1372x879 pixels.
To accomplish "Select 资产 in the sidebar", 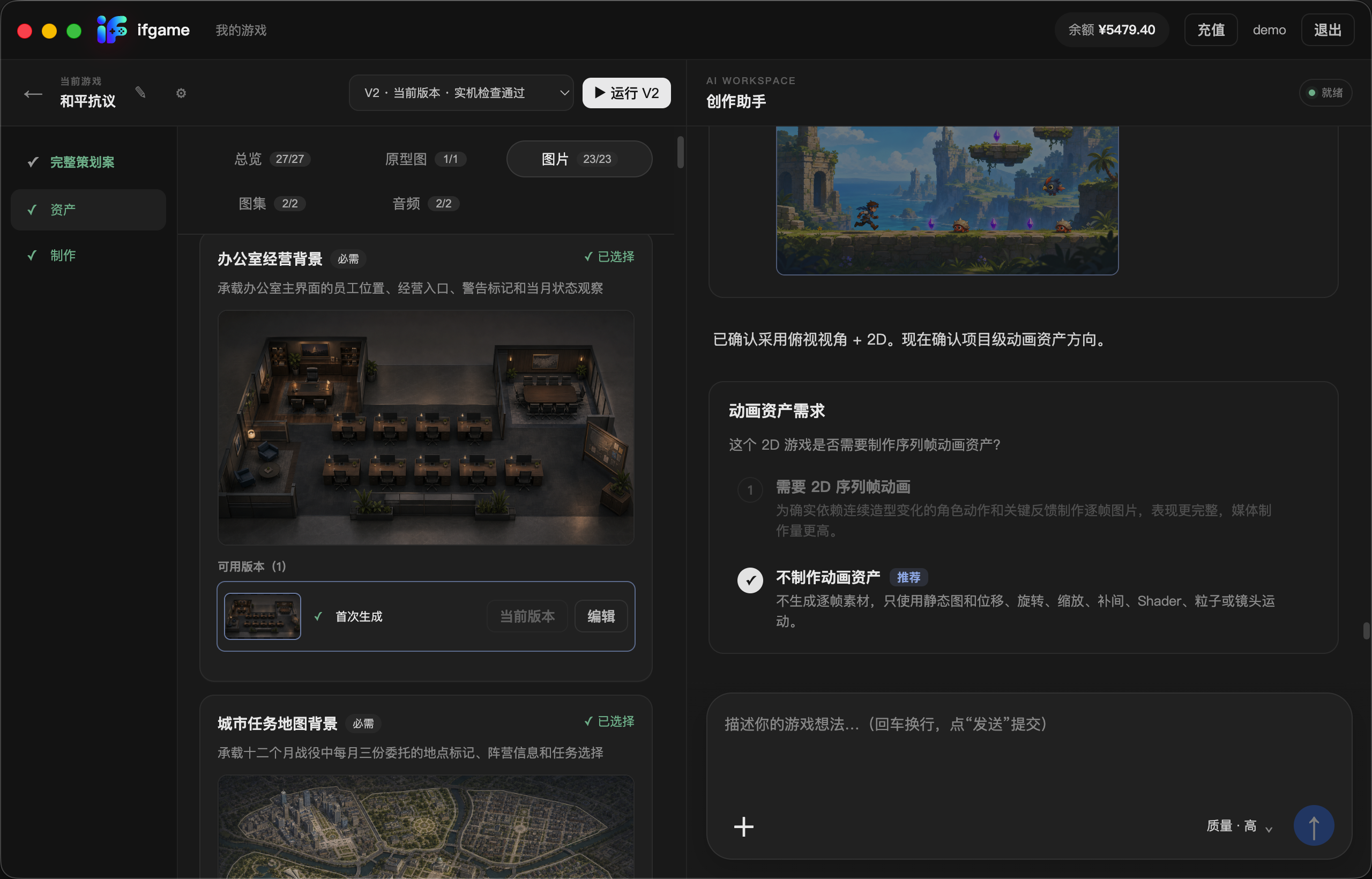I will (x=88, y=210).
